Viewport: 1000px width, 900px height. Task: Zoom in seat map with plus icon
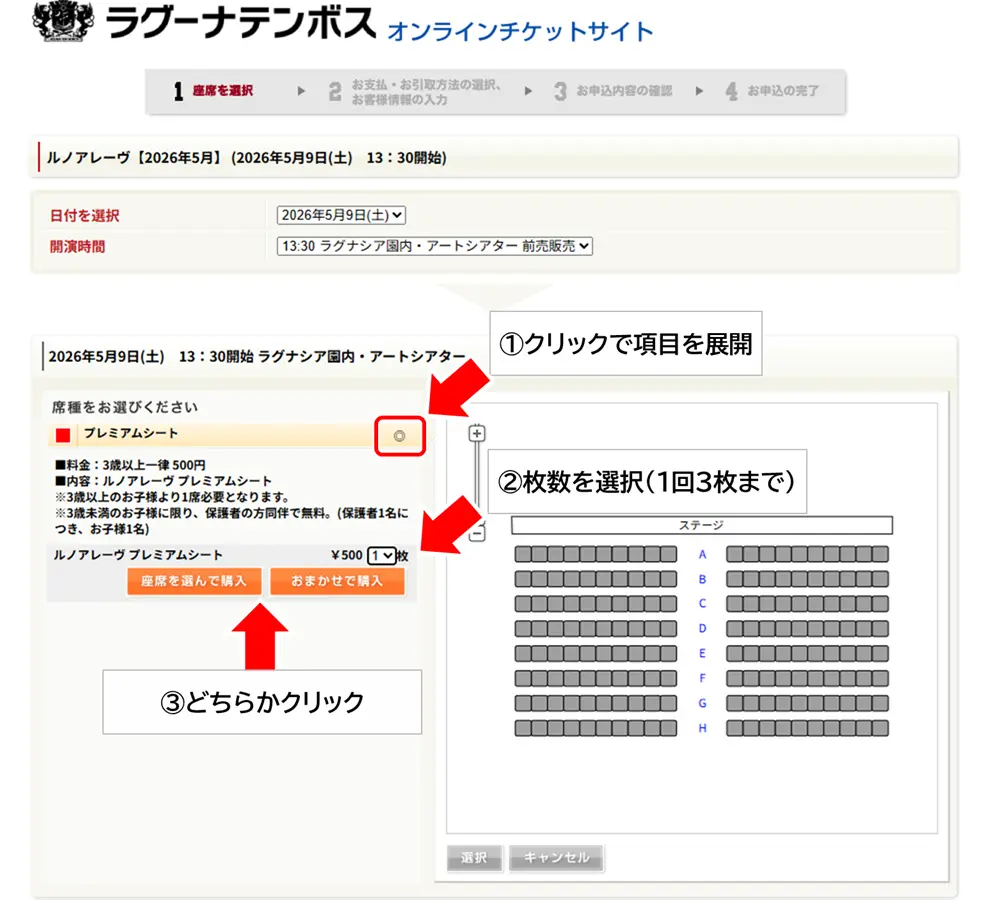(476, 433)
